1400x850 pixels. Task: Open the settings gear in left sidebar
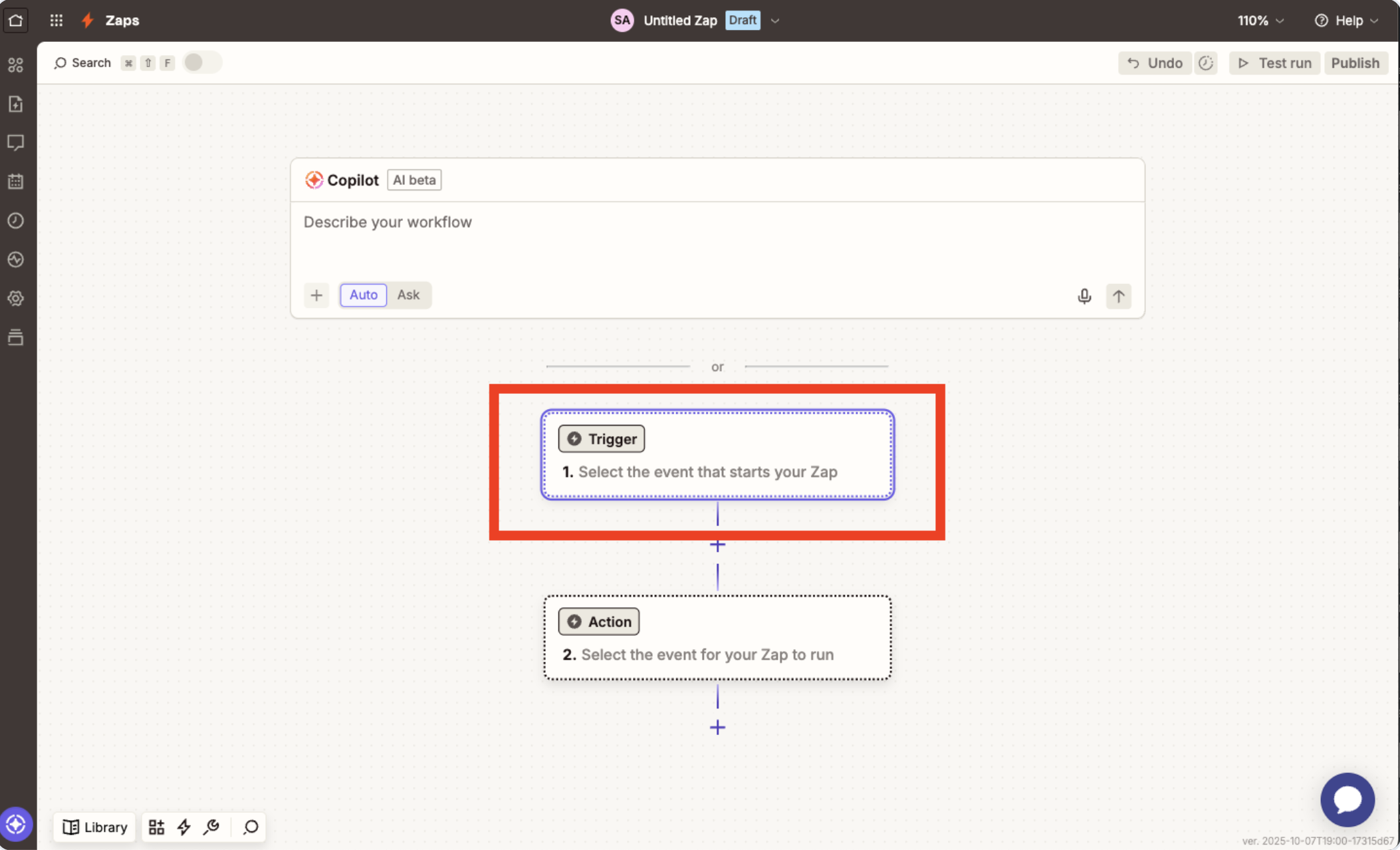point(16,298)
